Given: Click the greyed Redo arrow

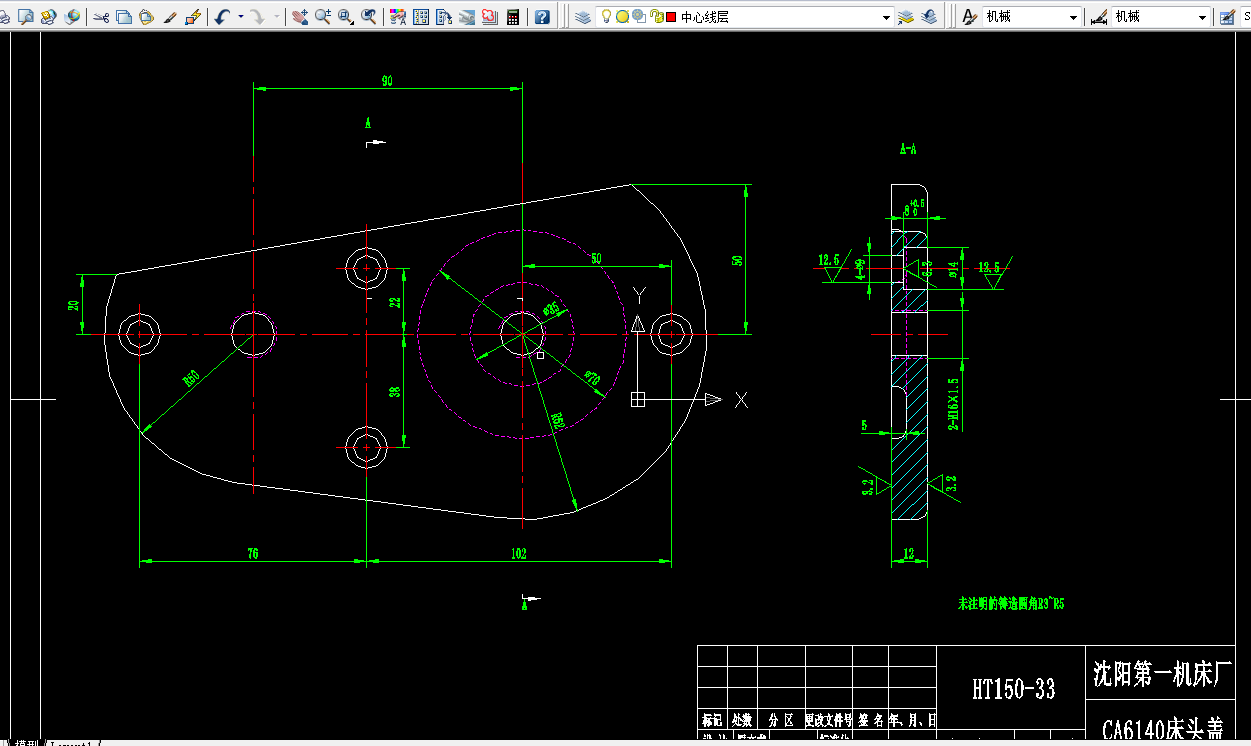Looking at the screenshot, I should coord(258,17).
